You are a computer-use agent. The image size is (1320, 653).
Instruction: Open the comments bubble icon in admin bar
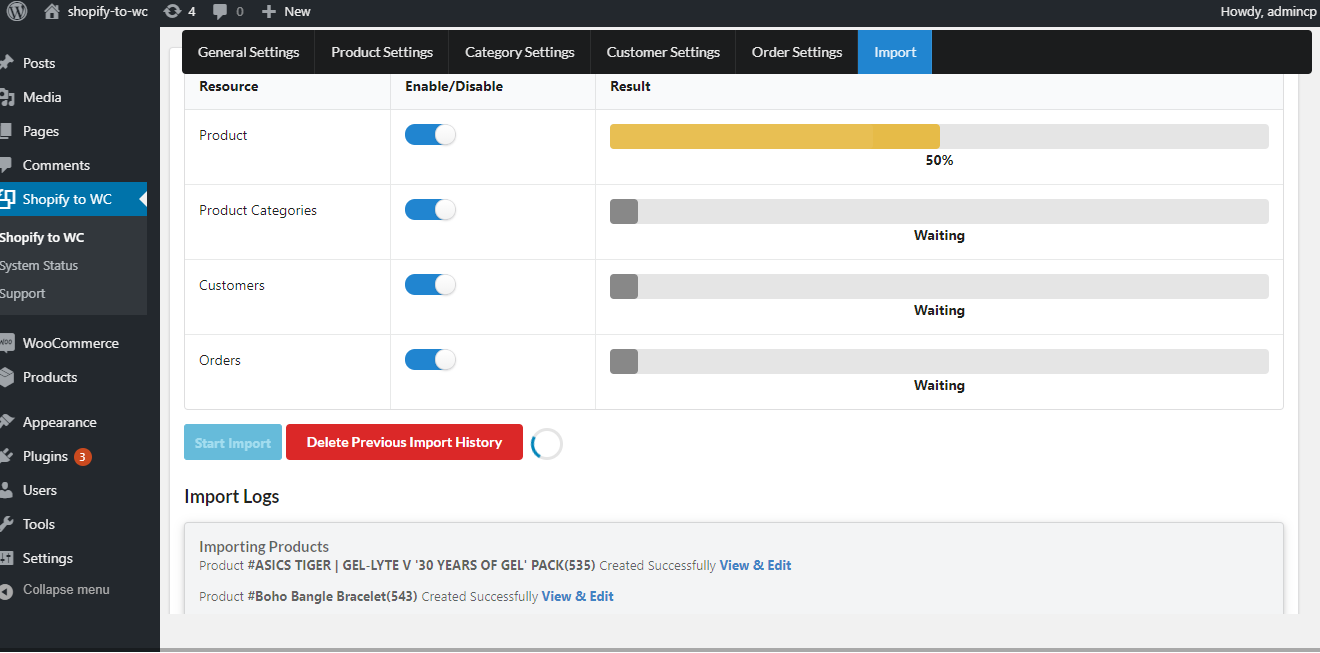(219, 12)
